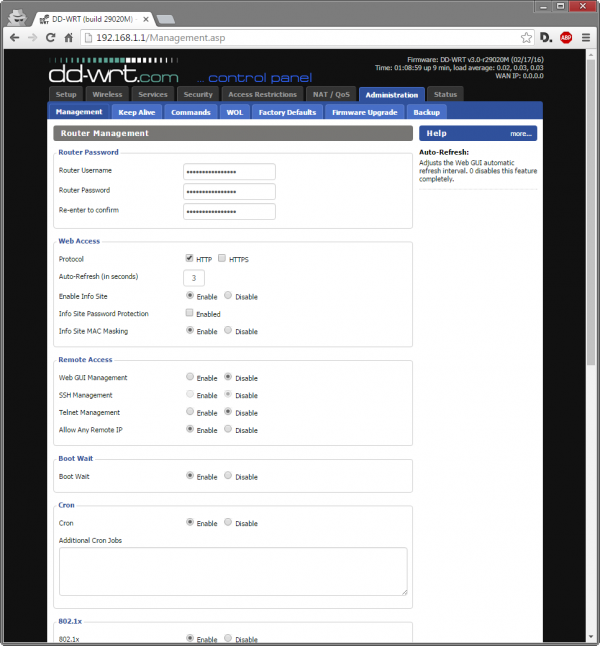Click the Router Username field
This screenshot has width=600, height=646.
(229, 171)
